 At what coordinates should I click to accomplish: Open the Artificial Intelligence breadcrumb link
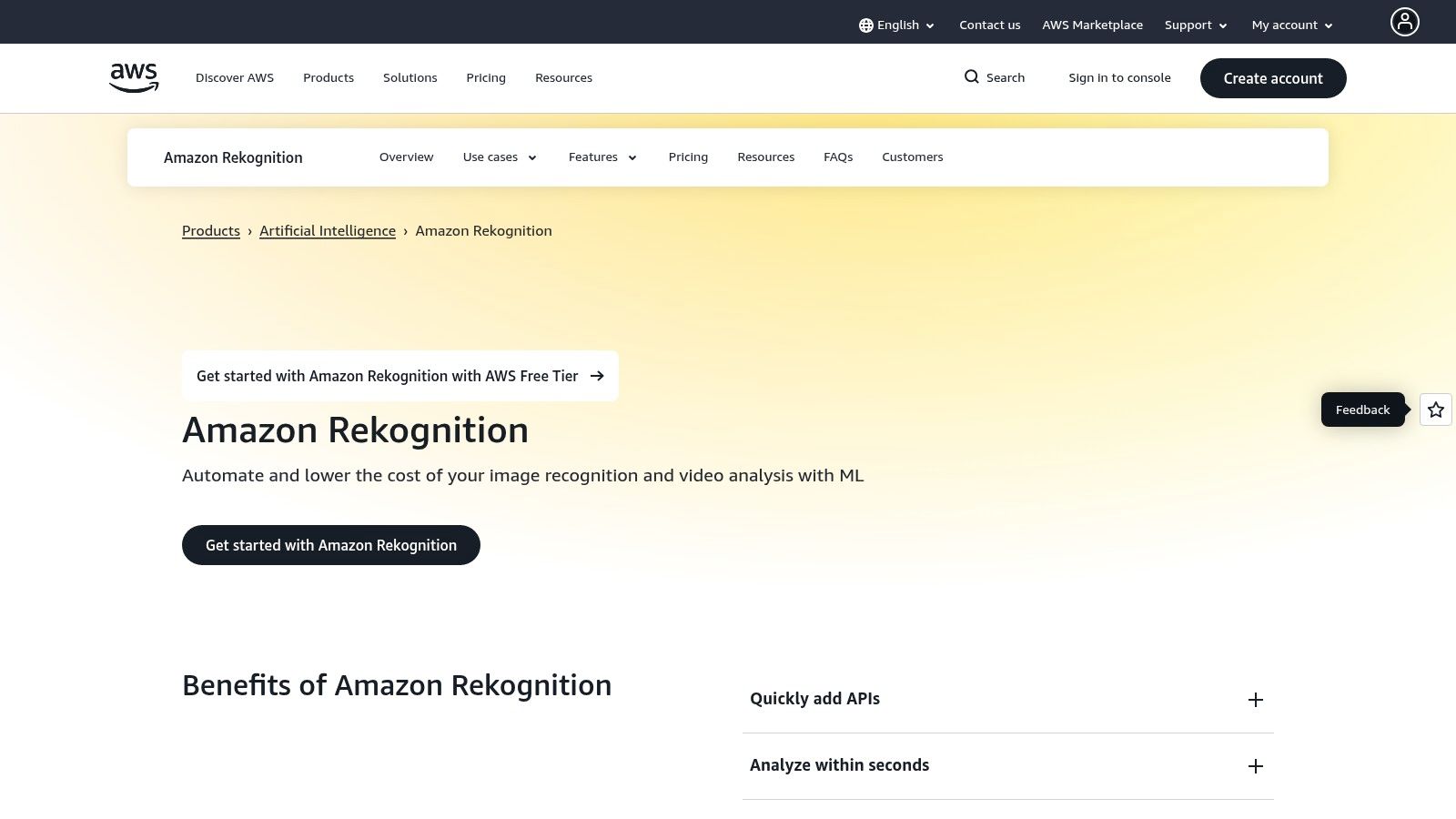point(328,230)
